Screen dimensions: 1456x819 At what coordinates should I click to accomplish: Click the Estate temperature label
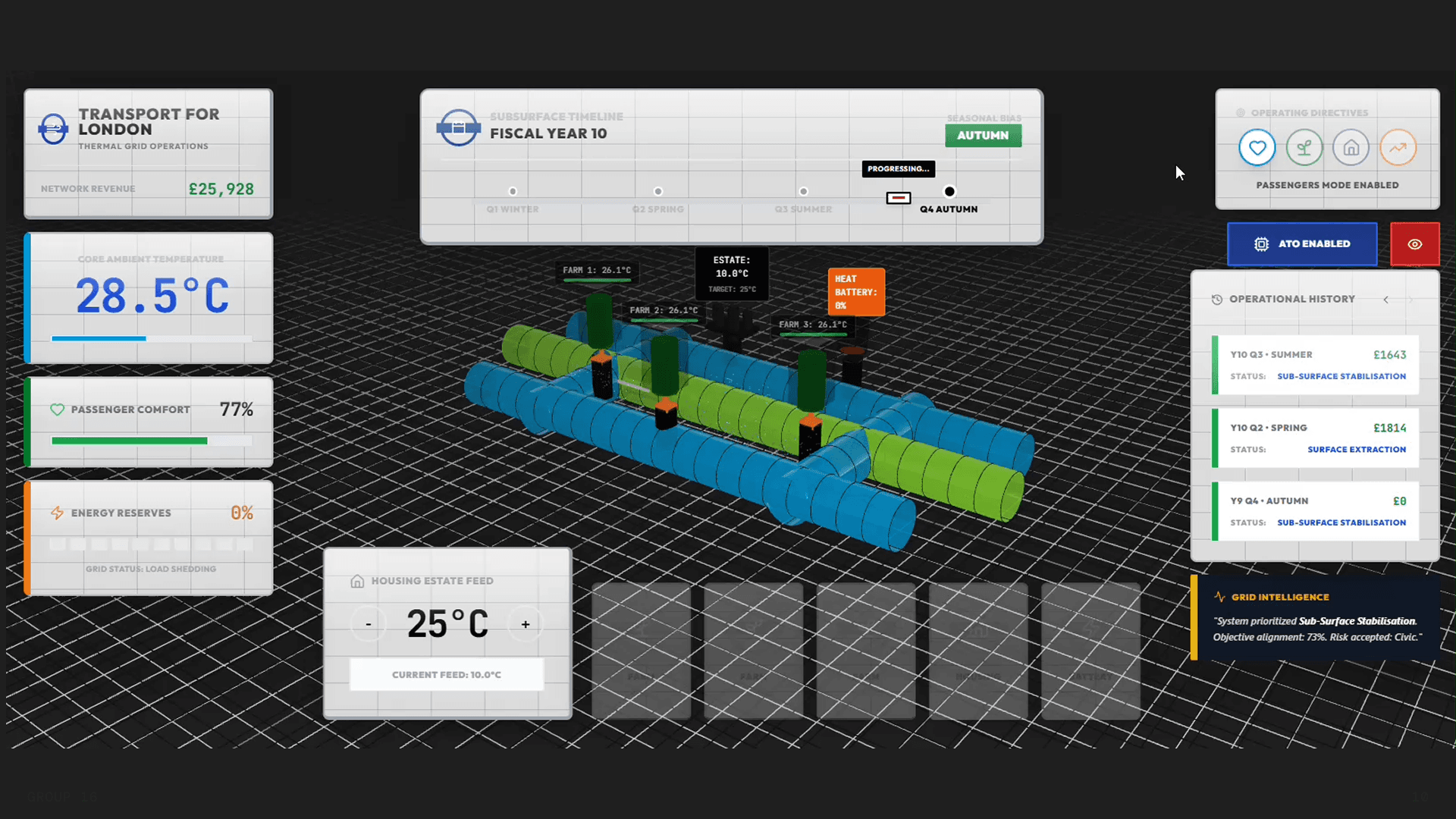(732, 274)
